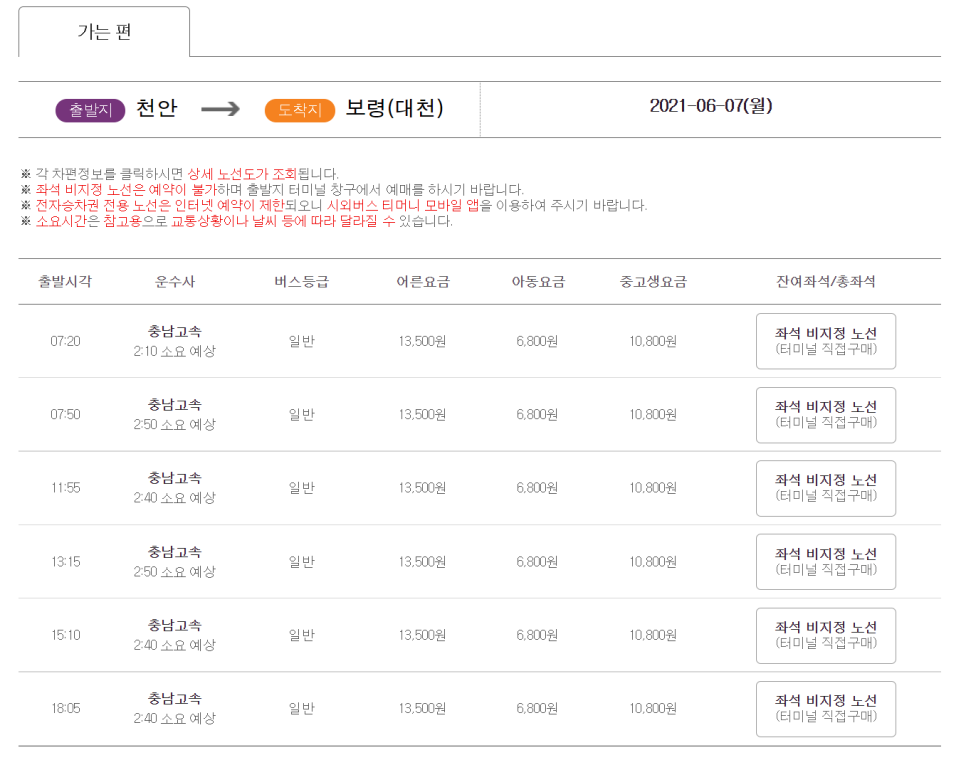Click student fare 10,800원 in 11:55 row
The height and width of the screenshot is (760, 966).
click(x=653, y=488)
